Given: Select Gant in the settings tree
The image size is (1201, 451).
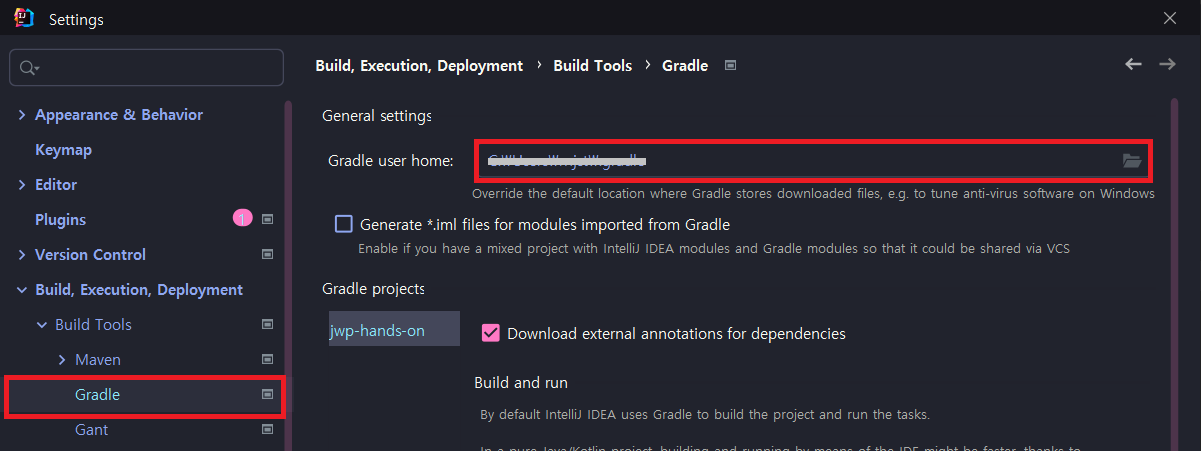Looking at the screenshot, I should click(91, 429).
